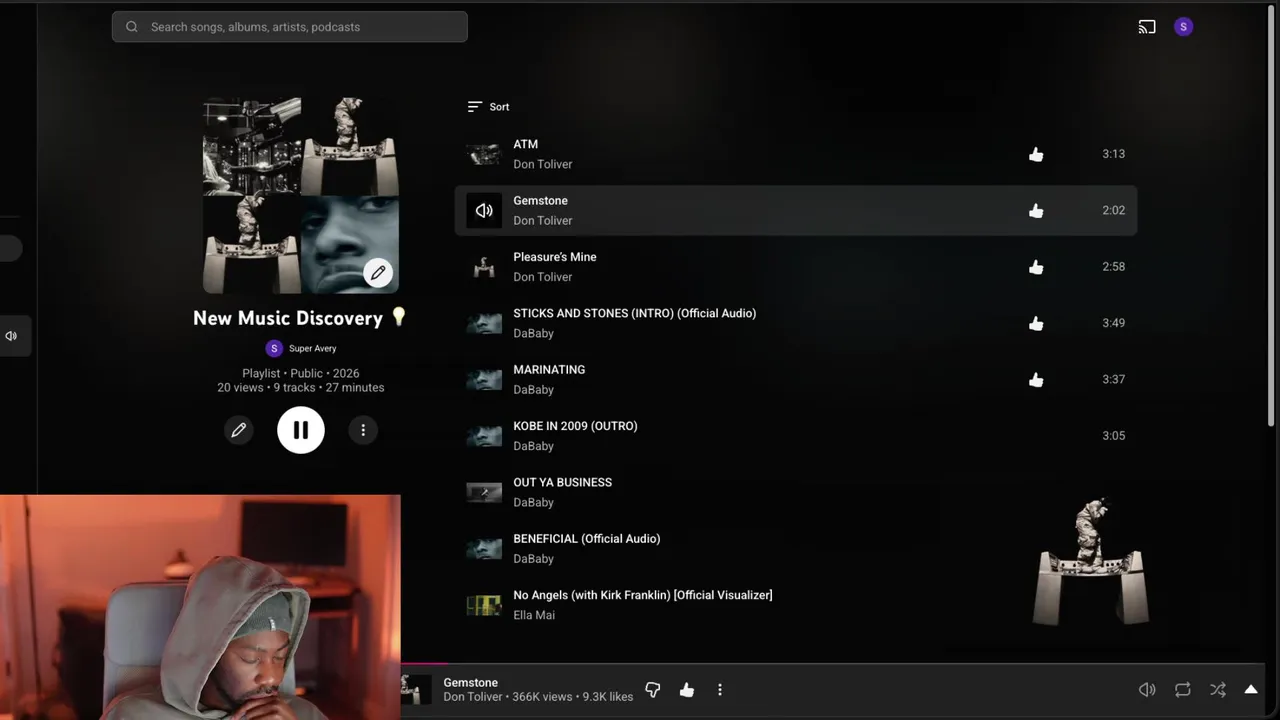Viewport: 1280px width, 720px height.
Task: Open Don Toliver artist link under ATM
Action: [x=543, y=164]
